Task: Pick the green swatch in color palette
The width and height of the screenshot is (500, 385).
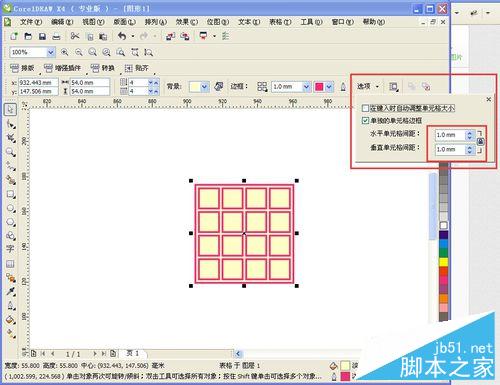Action: point(444,253)
